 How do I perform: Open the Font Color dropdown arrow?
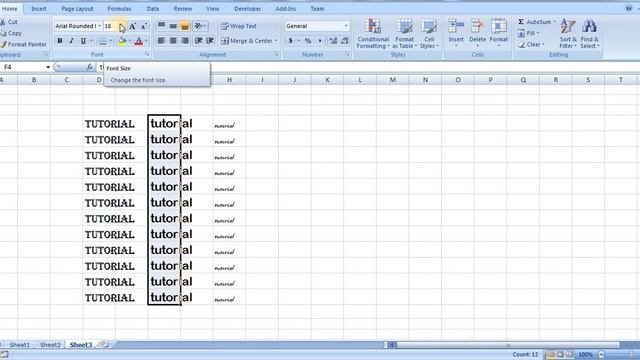(146, 41)
